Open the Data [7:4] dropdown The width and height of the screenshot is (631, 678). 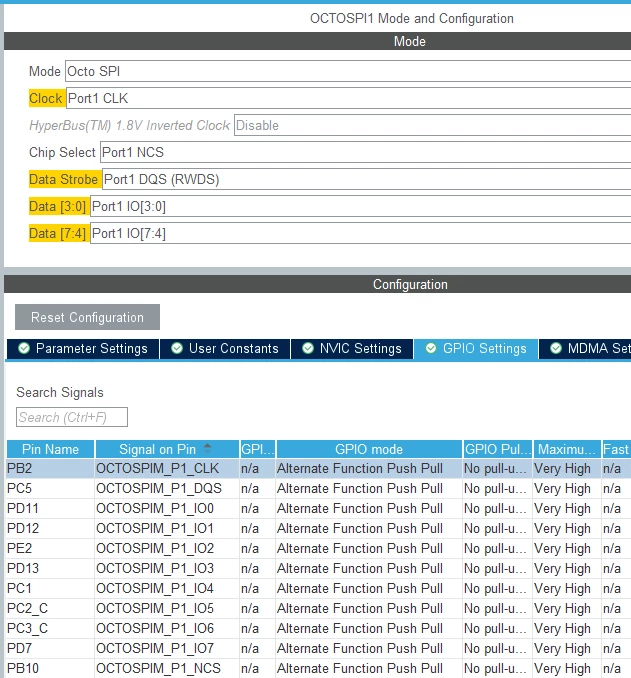(x=360, y=233)
